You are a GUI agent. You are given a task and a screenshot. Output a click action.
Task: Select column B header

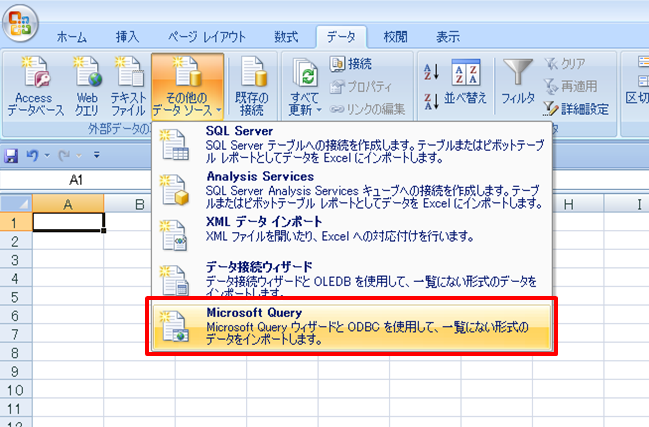[x=139, y=204]
